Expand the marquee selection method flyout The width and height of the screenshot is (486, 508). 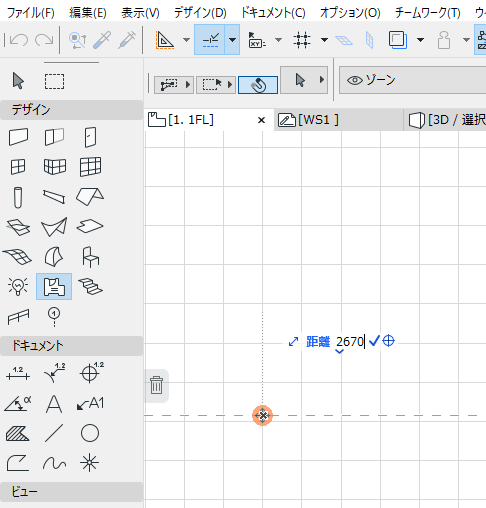[x=230, y=85]
